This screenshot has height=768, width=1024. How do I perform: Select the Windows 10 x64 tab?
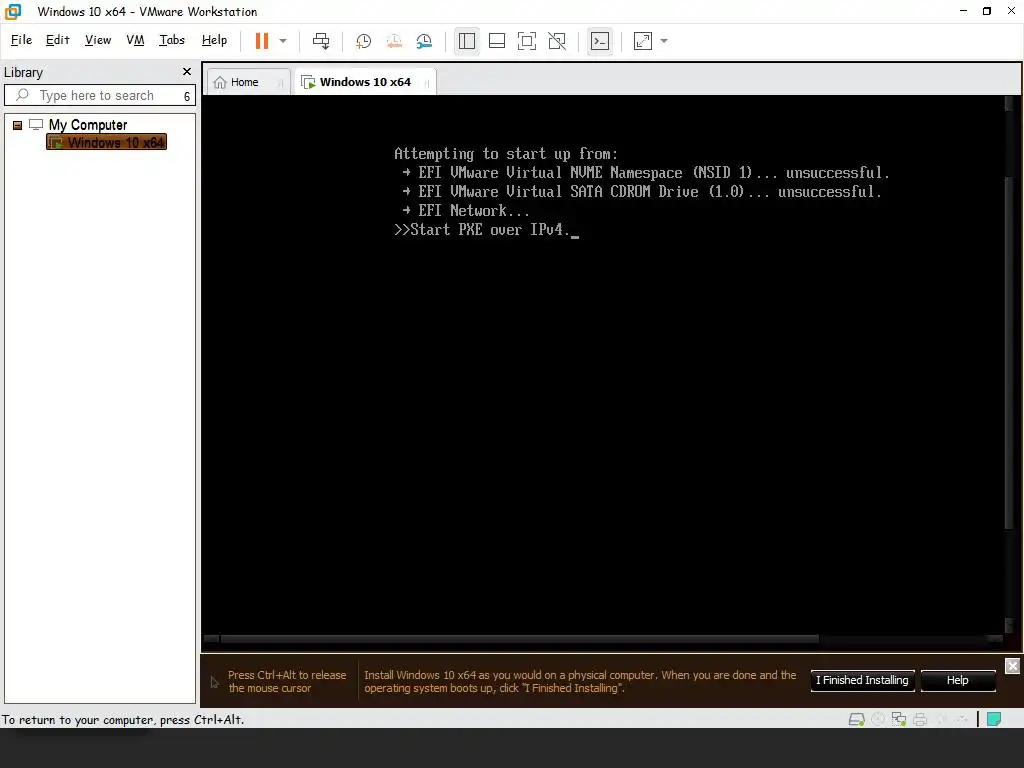pyautogui.click(x=365, y=82)
